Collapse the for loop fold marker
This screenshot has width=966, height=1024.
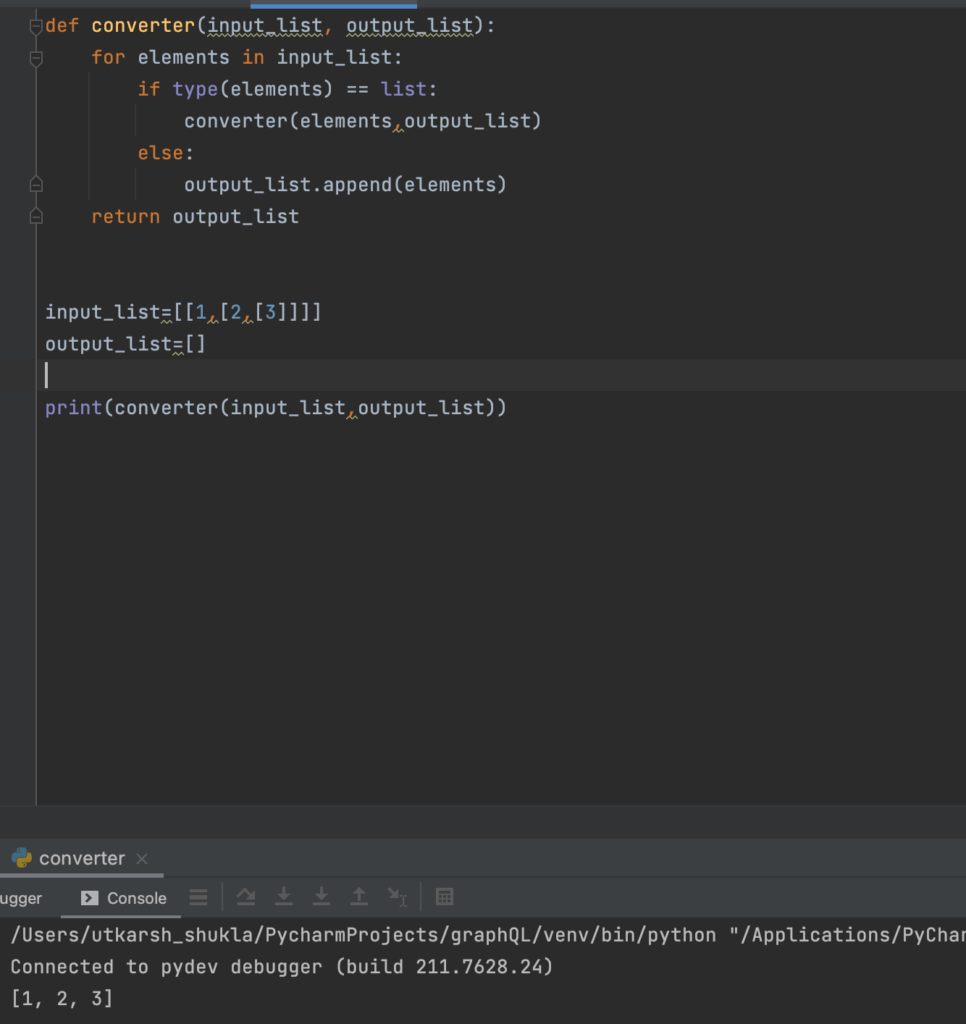[36, 58]
